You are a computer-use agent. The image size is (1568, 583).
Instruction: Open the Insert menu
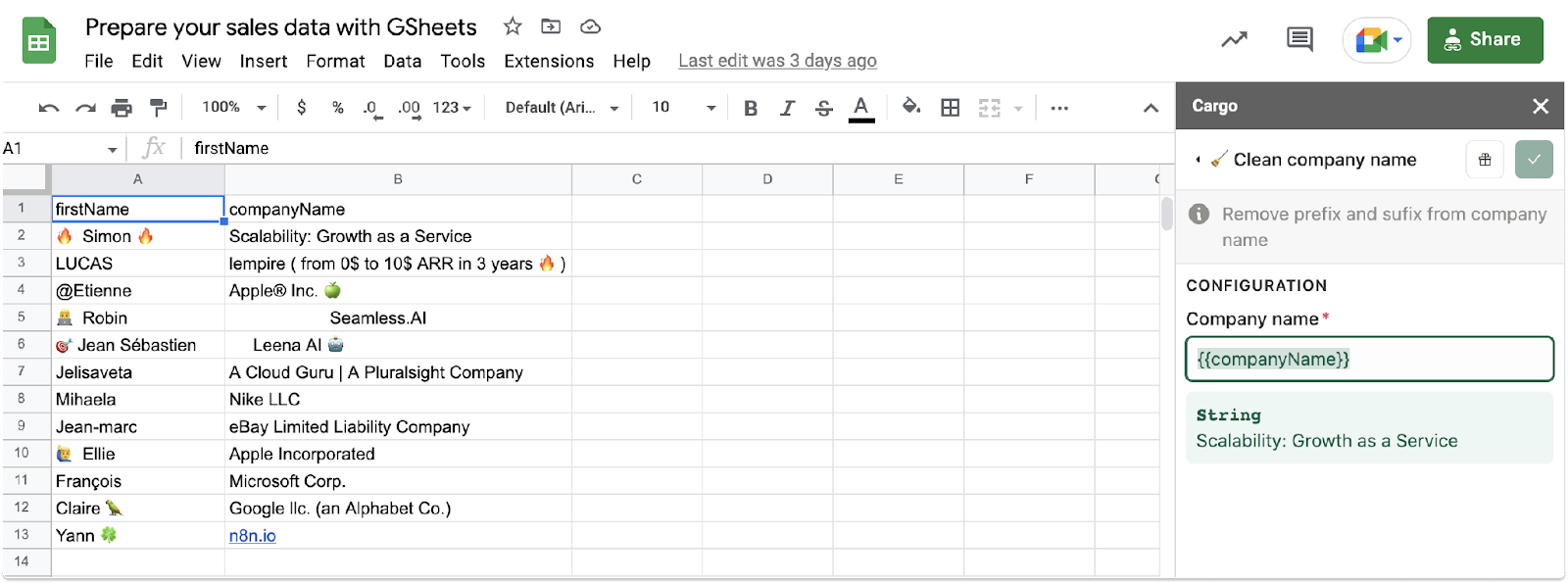pos(264,61)
